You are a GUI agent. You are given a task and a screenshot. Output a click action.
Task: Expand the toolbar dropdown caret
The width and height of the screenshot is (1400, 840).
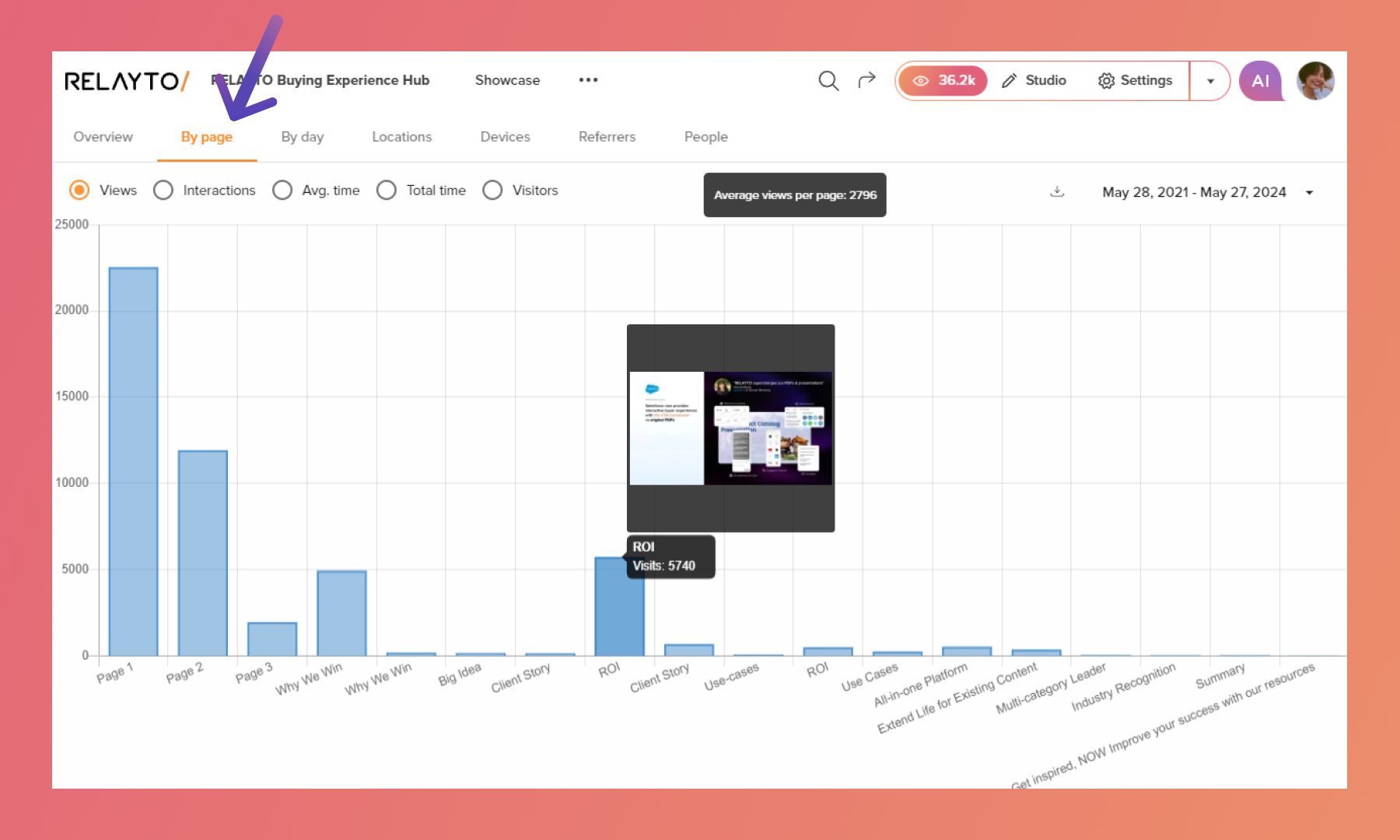click(x=1210, y=81)
